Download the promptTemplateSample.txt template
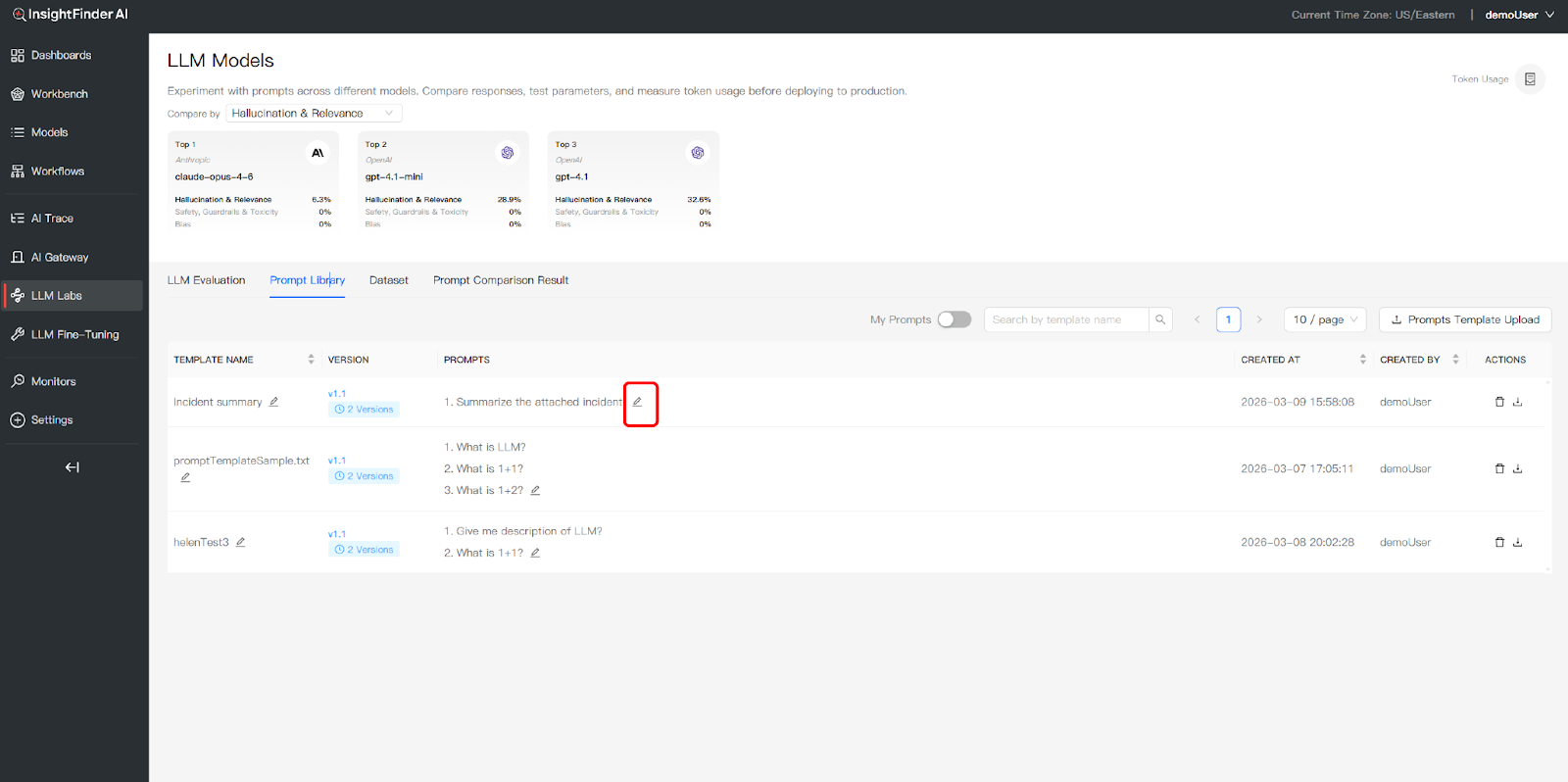This screenshot has width=1568, height=782. (1517, 468)
